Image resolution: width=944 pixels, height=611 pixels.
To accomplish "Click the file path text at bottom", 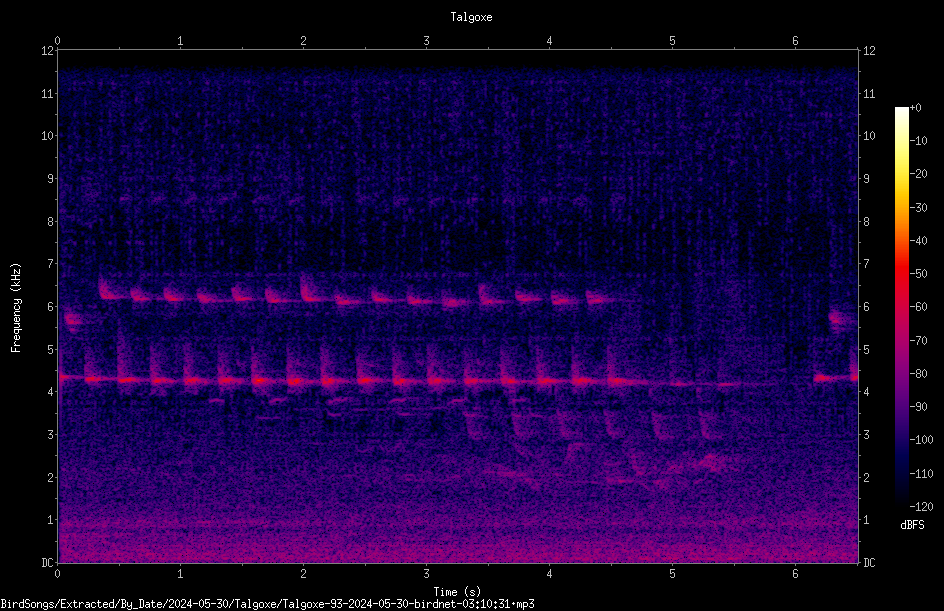I will (267, 604).
